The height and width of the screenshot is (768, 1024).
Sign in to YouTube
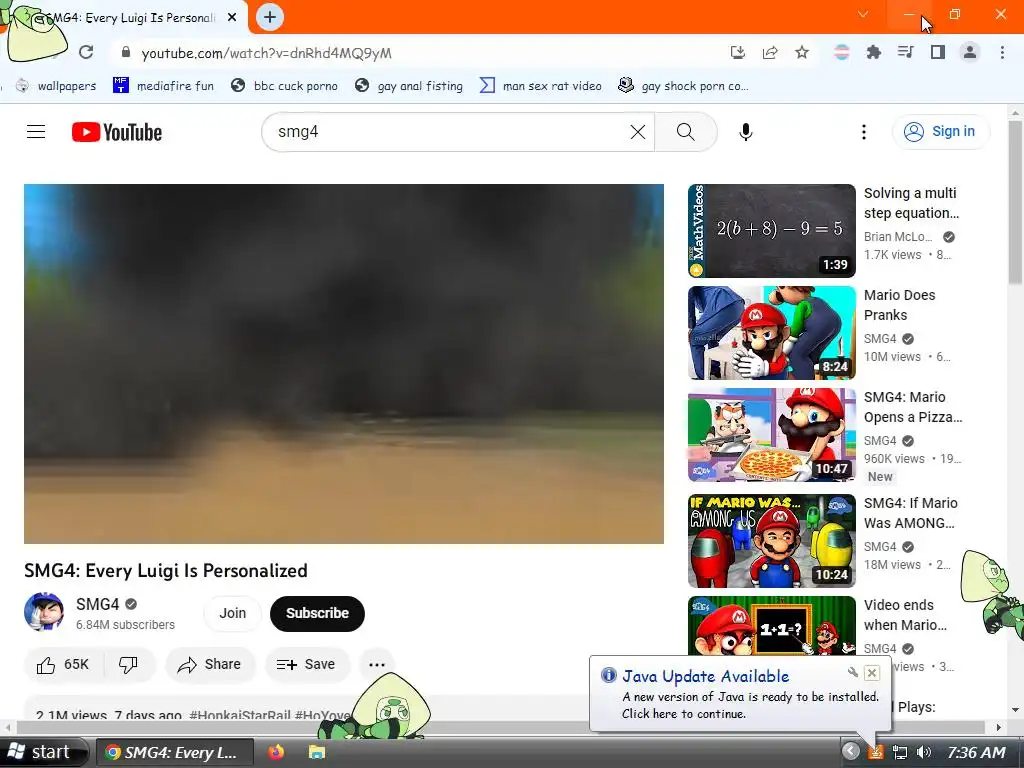coord(941,132)
